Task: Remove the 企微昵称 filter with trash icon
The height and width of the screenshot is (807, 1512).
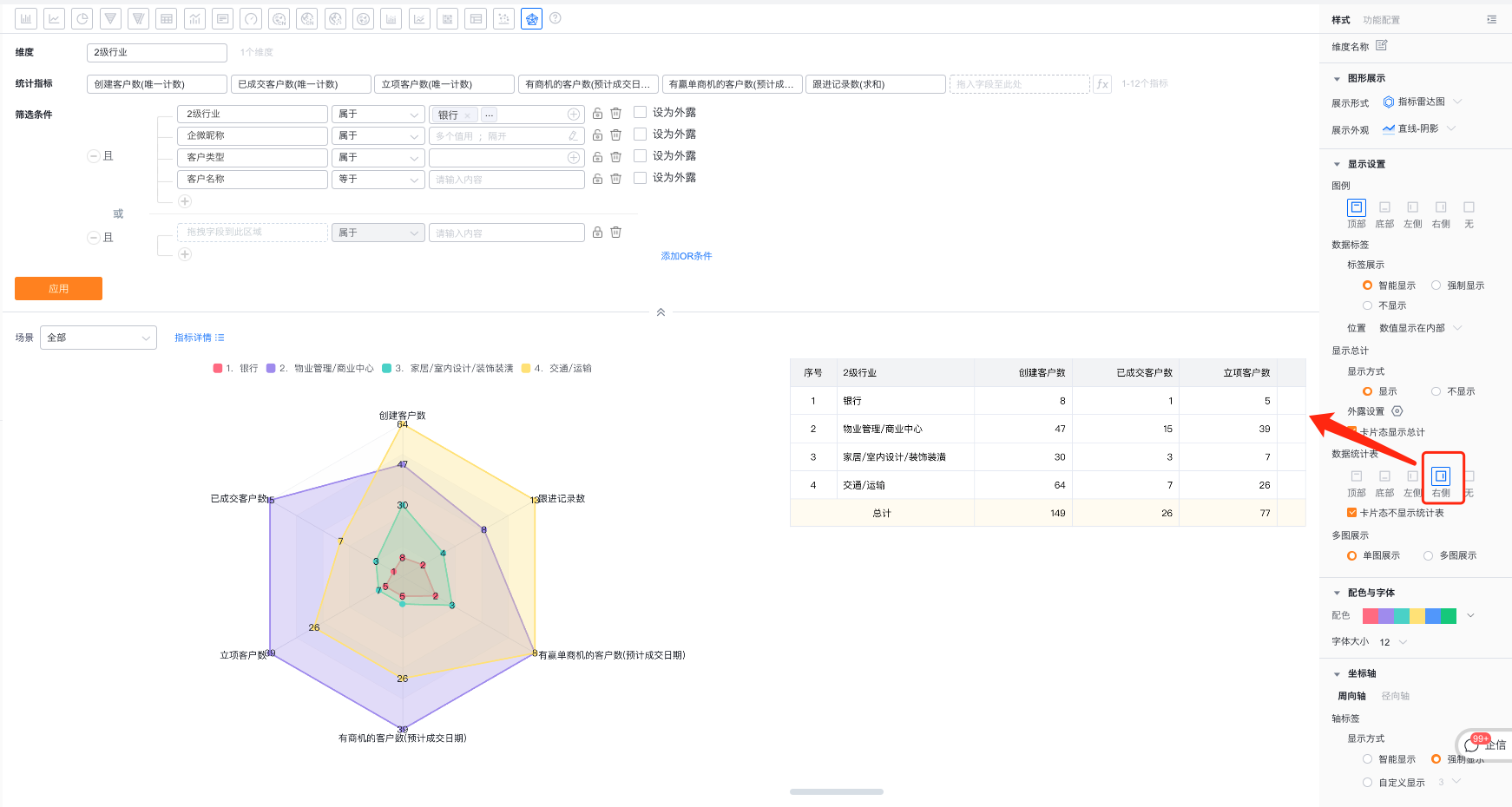Action: [x=615, y=135]
